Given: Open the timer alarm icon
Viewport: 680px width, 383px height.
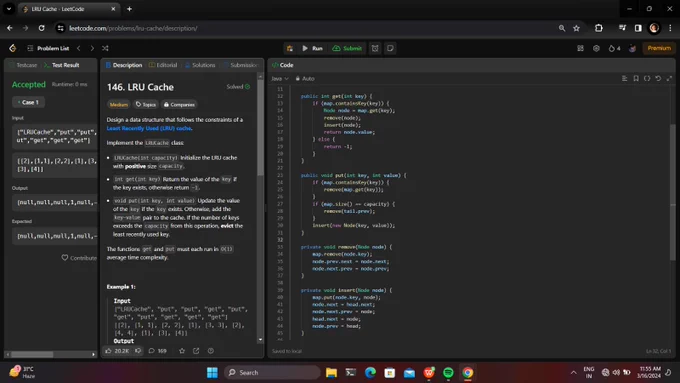Looking at the screenshot, I should [375, 48].
